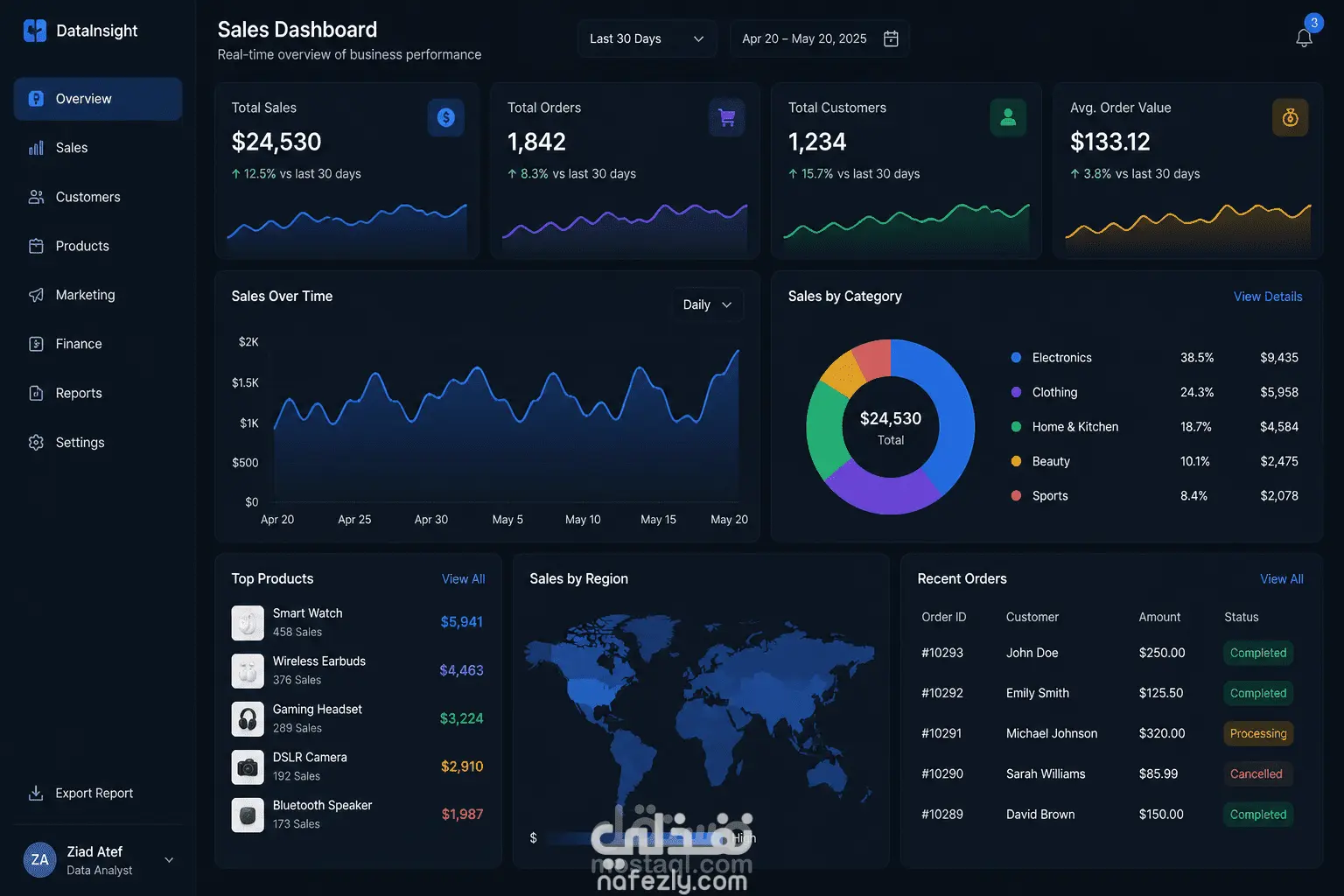The height and width of the screenshot is (896, 1344).
Task: Click View All in Recent Orders
Action: tap(1281, 579)
